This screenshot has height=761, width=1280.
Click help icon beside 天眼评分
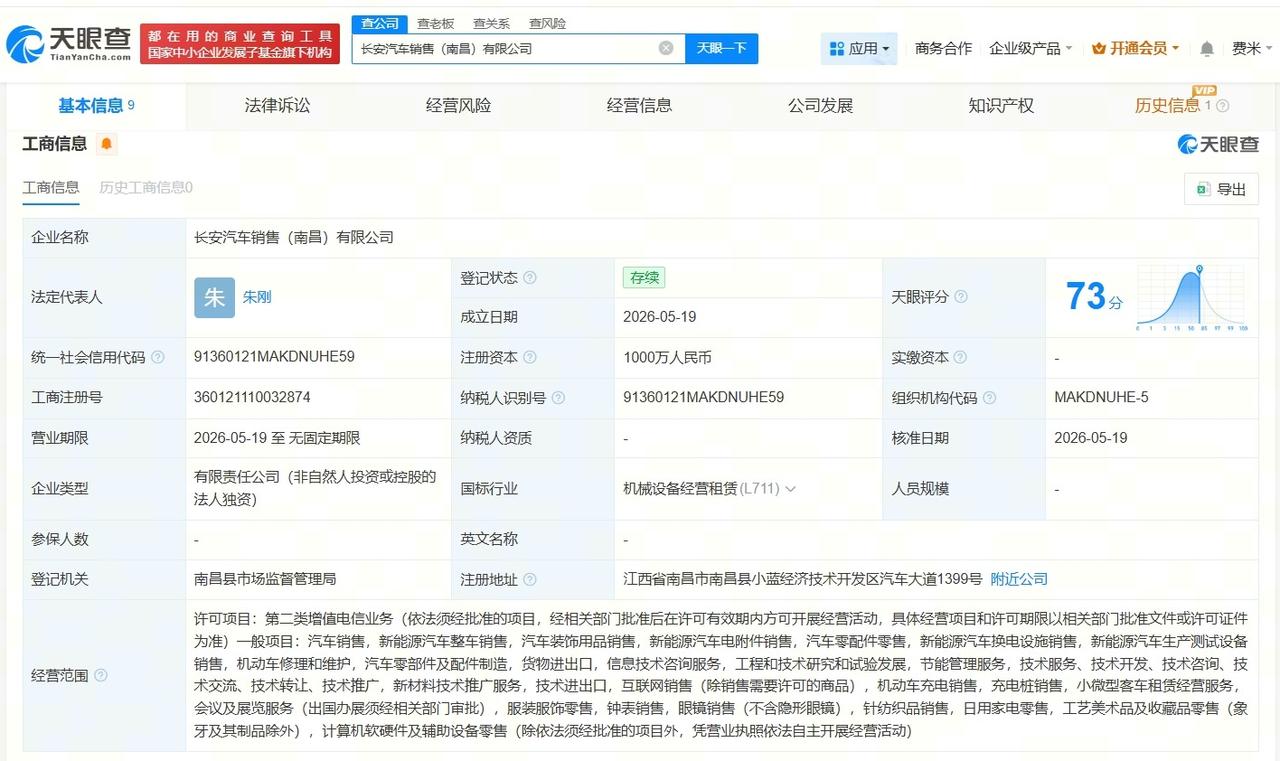pyautogui.click(x=961, y=297)
